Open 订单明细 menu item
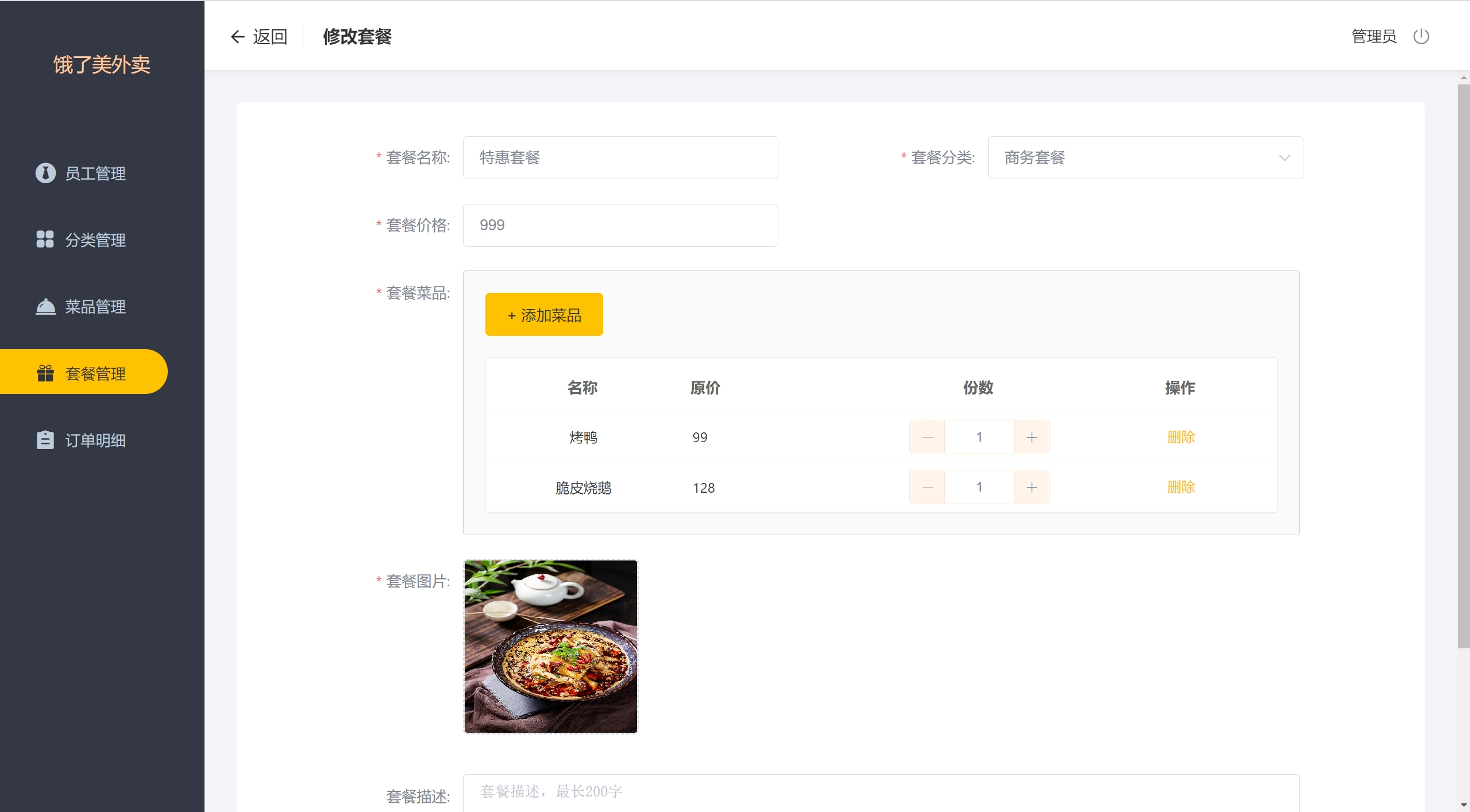 (95, 440)
